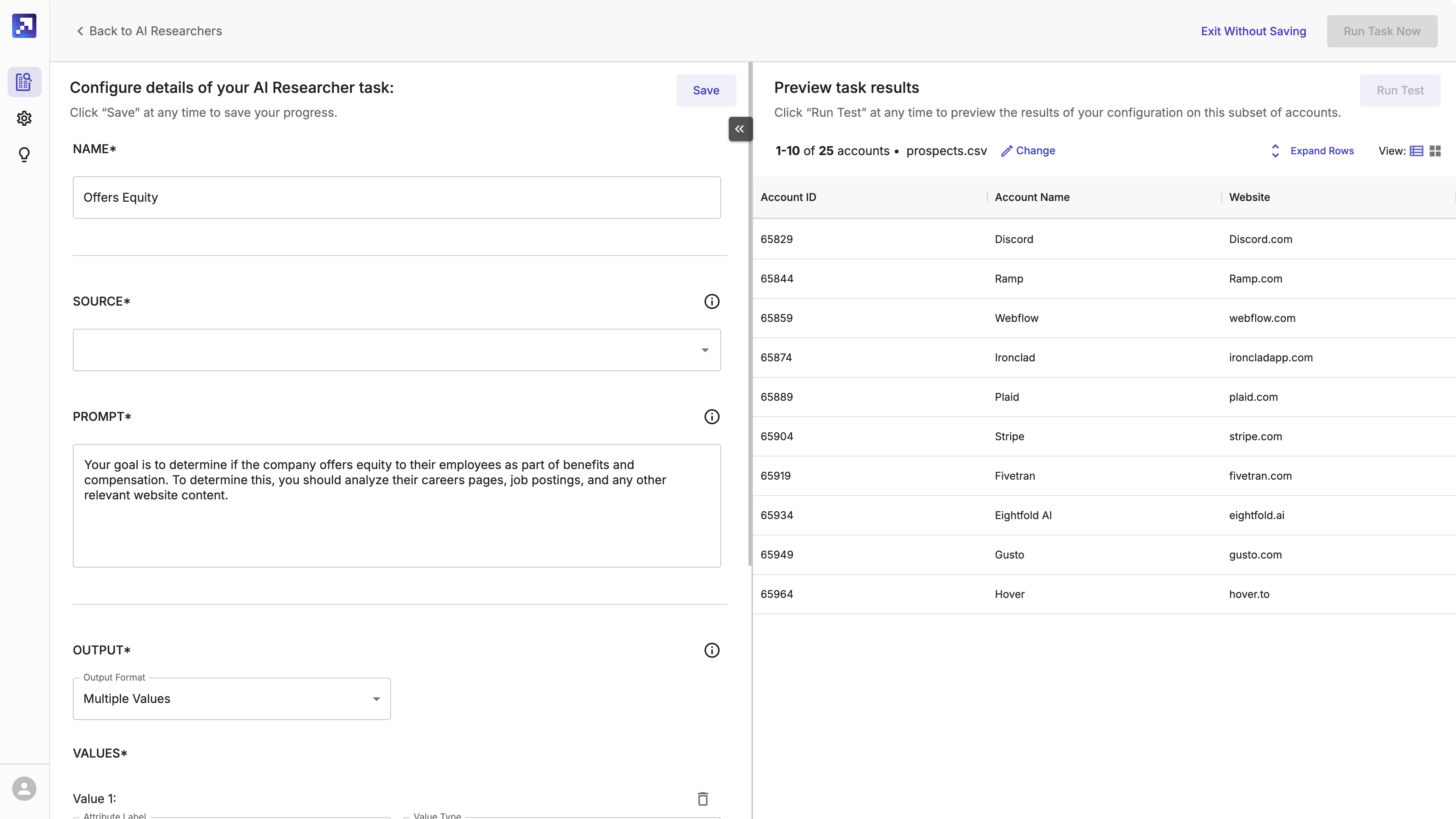Keep list view selected for results
1456x819 pixels.
click(x=1417, y=151)
